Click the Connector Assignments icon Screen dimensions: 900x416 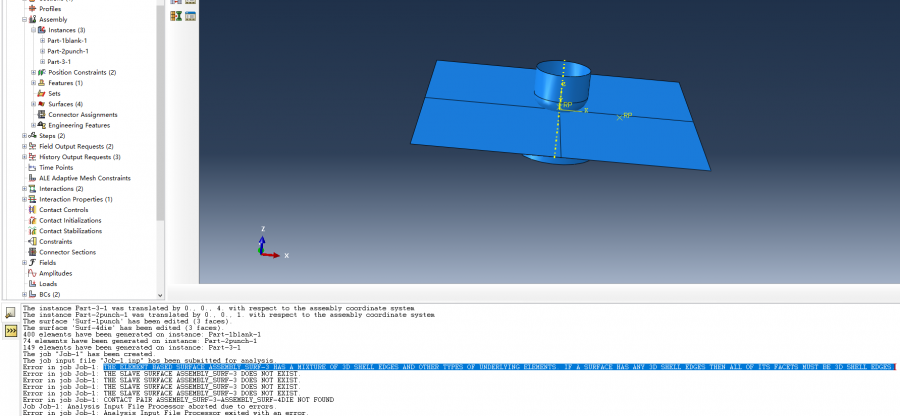[41, 115]
